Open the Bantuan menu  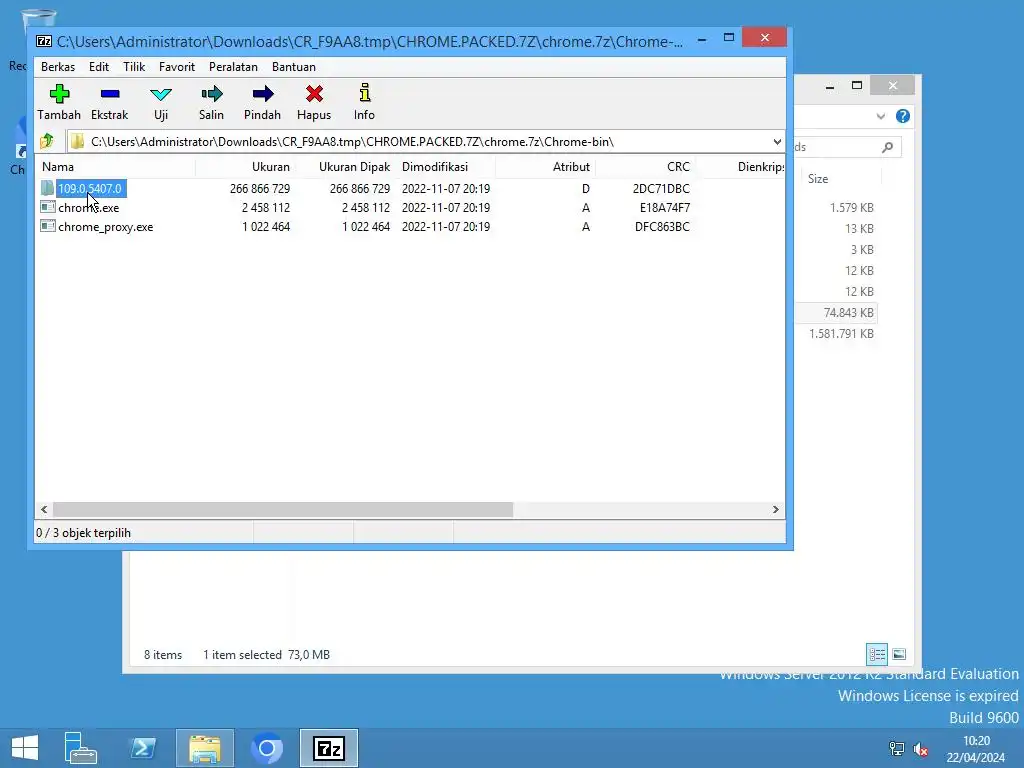[294, 67]
